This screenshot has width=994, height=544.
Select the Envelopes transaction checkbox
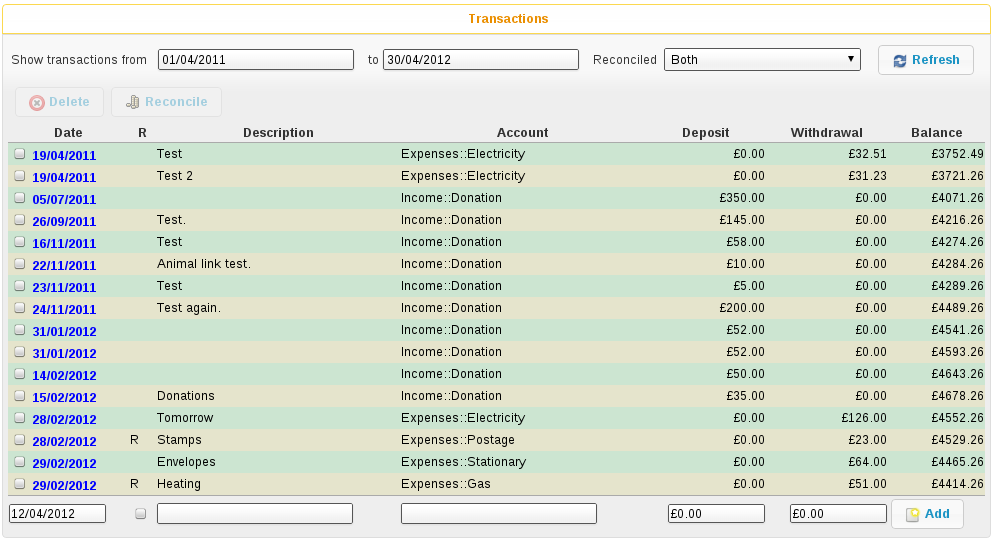tap(20, 462)
